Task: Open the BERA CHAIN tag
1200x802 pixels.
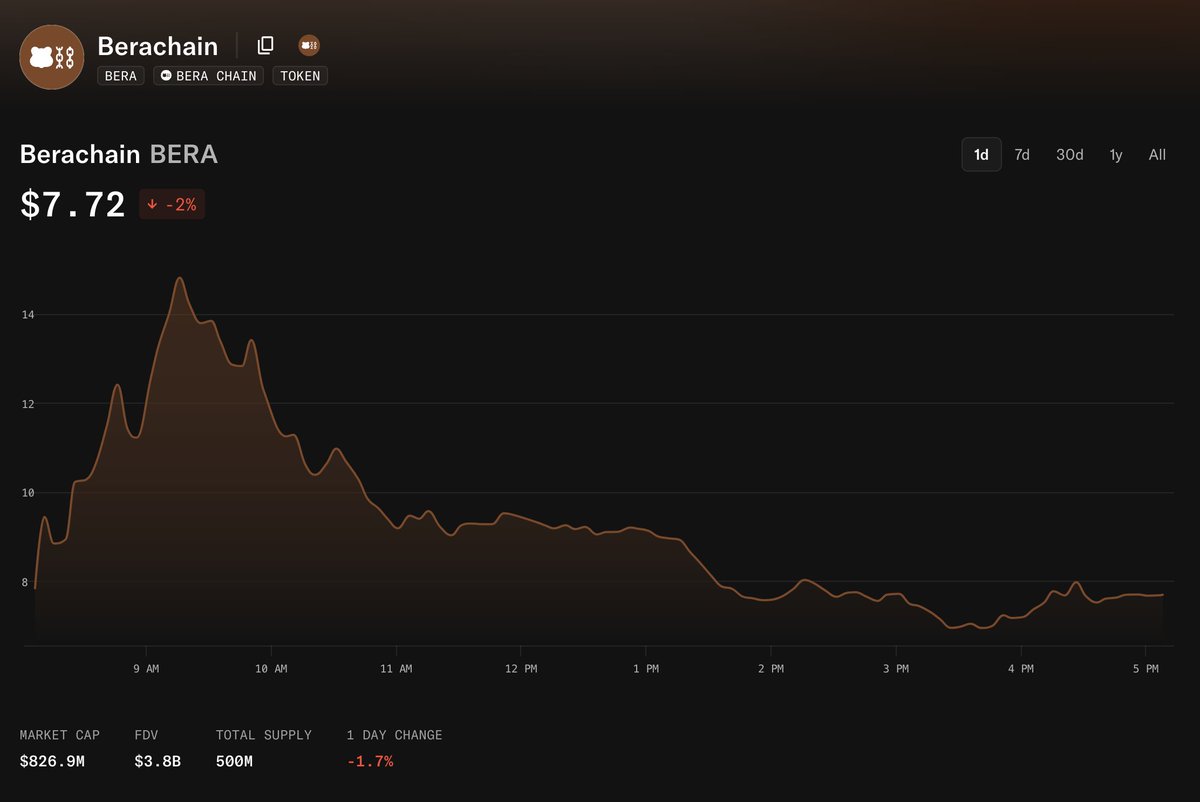Action: [x=209, y=76]
